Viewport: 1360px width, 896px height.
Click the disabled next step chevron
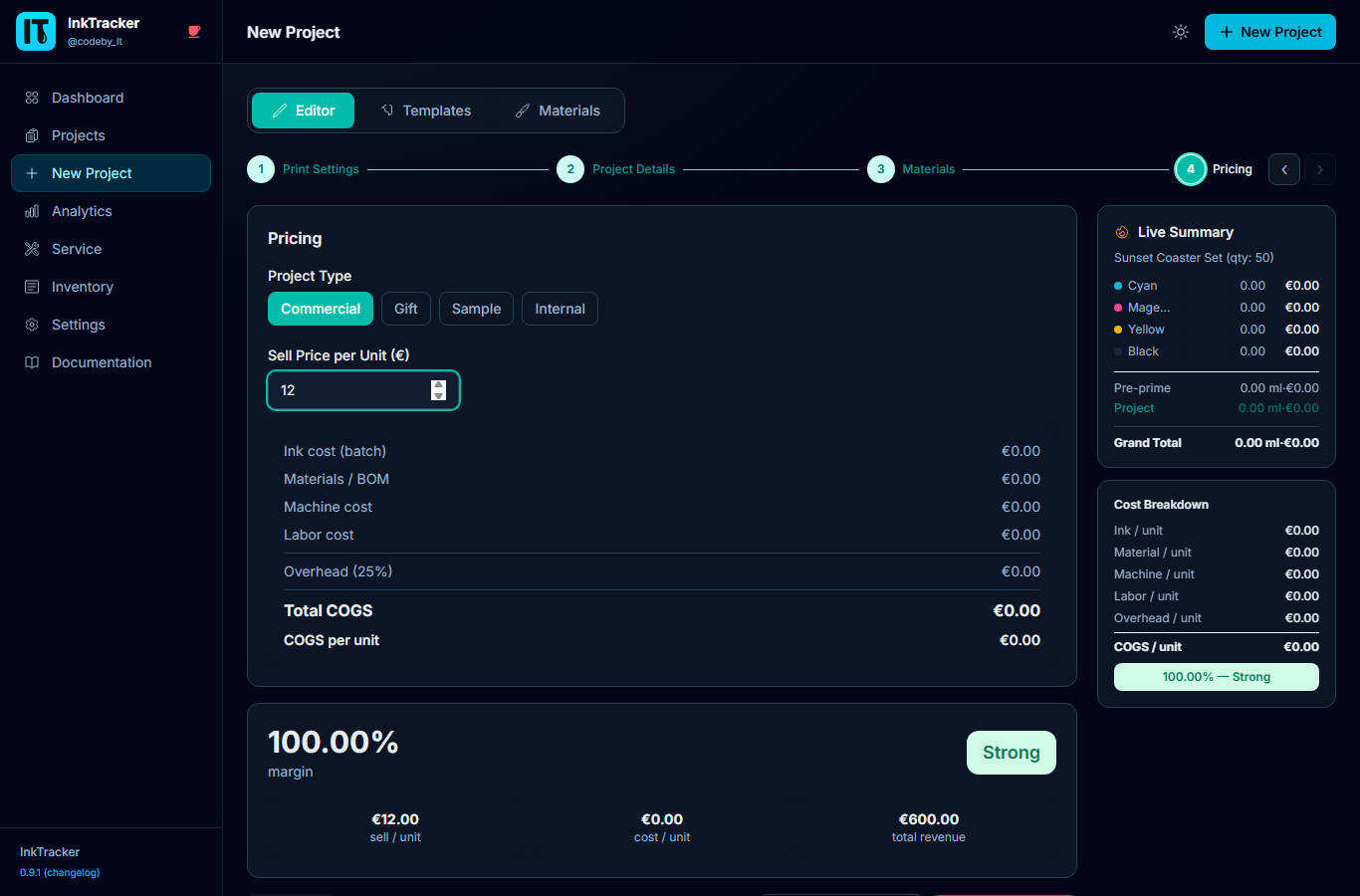[1320, 169]
